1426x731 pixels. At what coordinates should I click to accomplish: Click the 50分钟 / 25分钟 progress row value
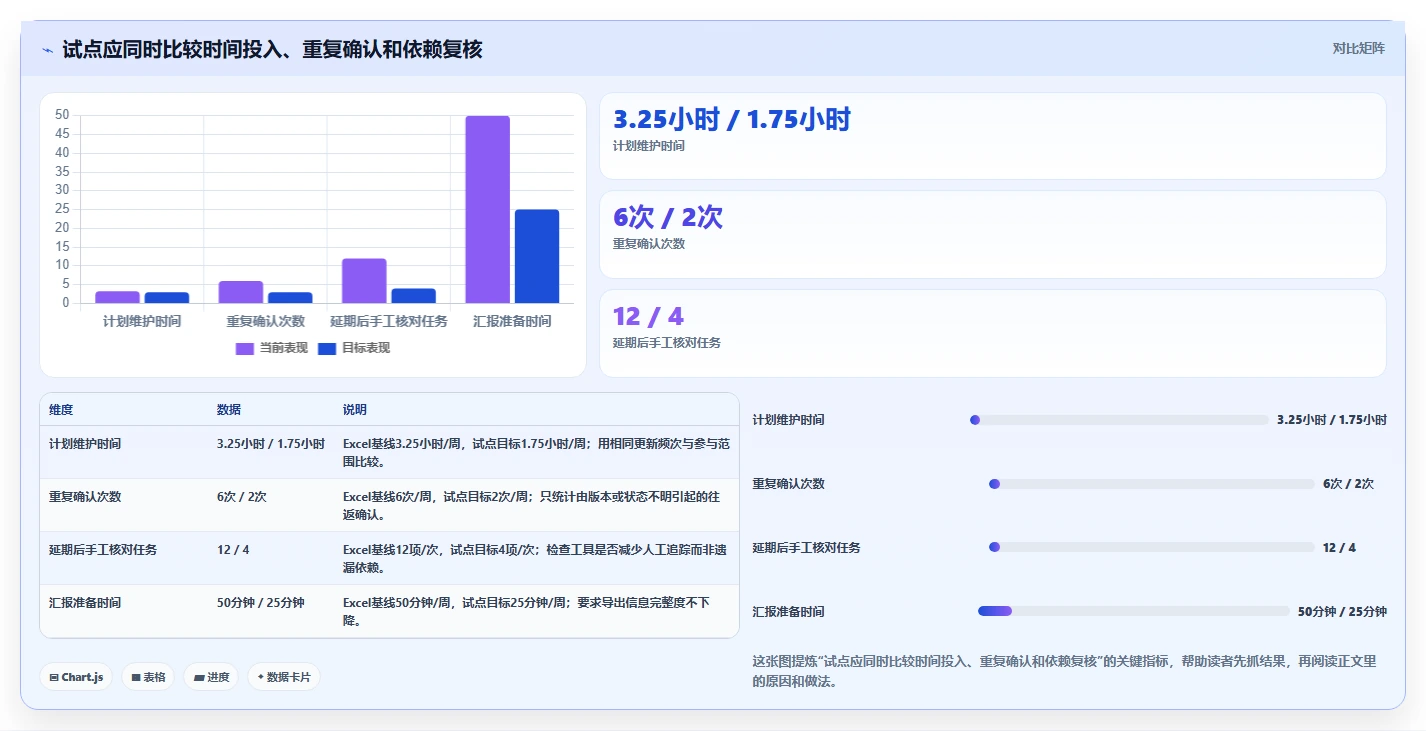[1342, 611]
